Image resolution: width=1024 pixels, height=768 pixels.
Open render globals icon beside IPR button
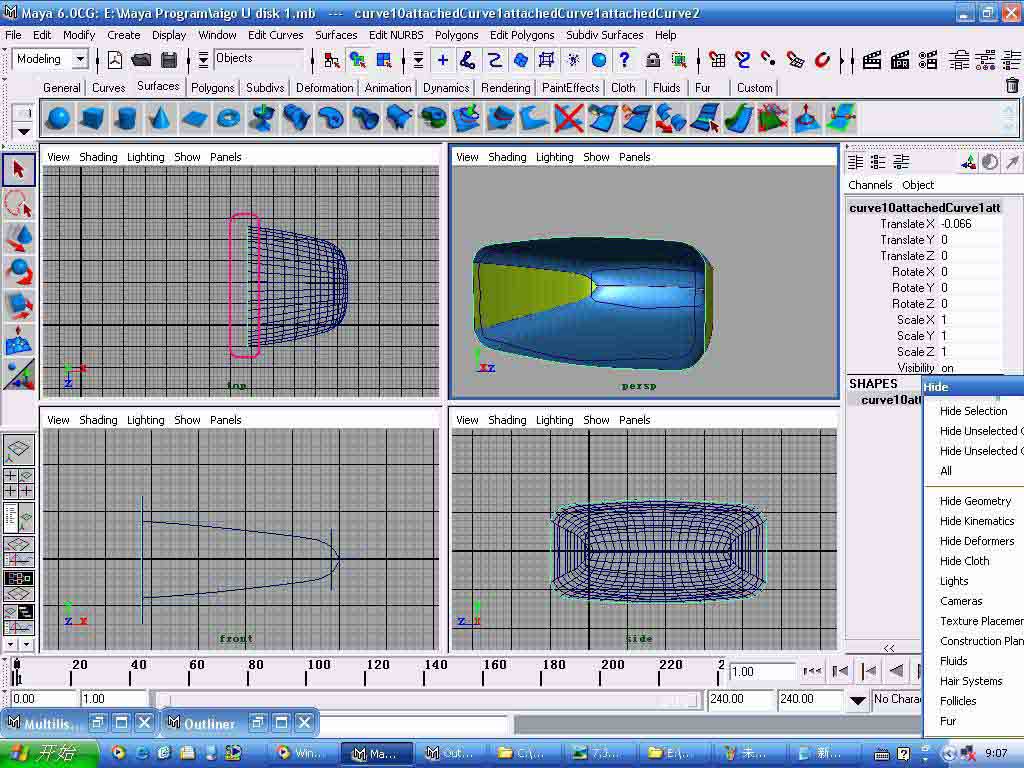tap(928, 60)
